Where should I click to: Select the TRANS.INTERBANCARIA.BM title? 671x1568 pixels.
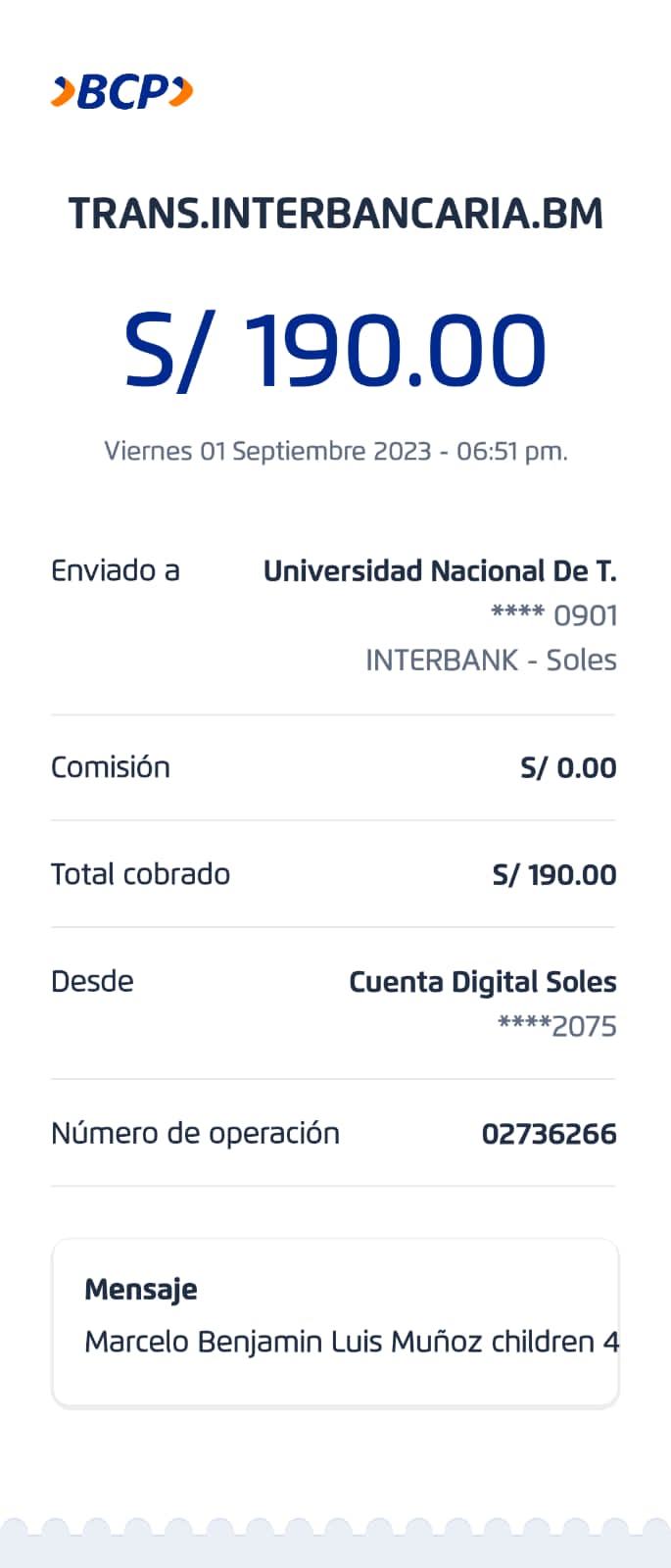click(x=335, y=215)
